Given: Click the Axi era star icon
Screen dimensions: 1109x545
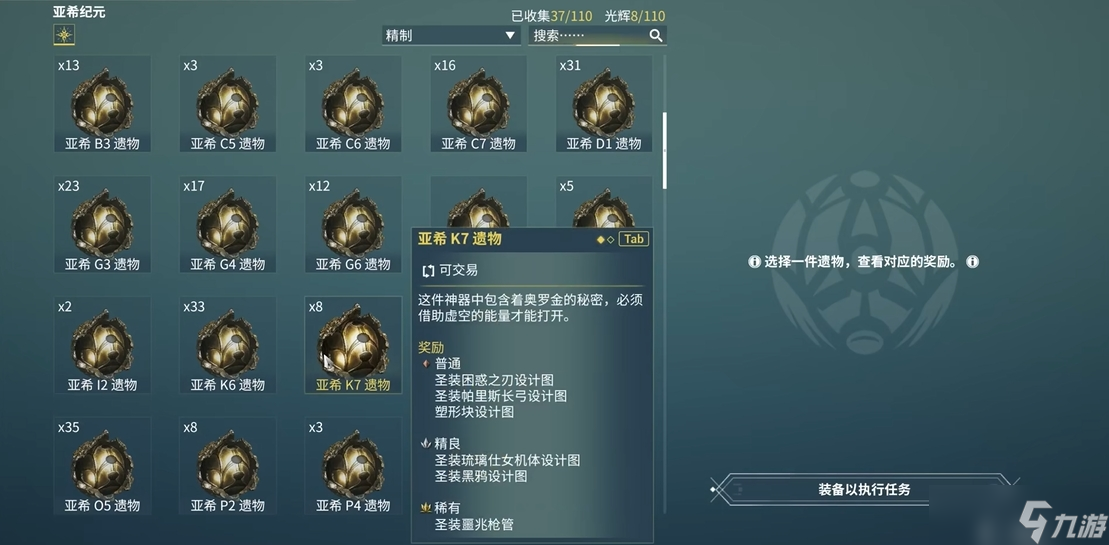Looking at the screenshot, I should point(64,35).
